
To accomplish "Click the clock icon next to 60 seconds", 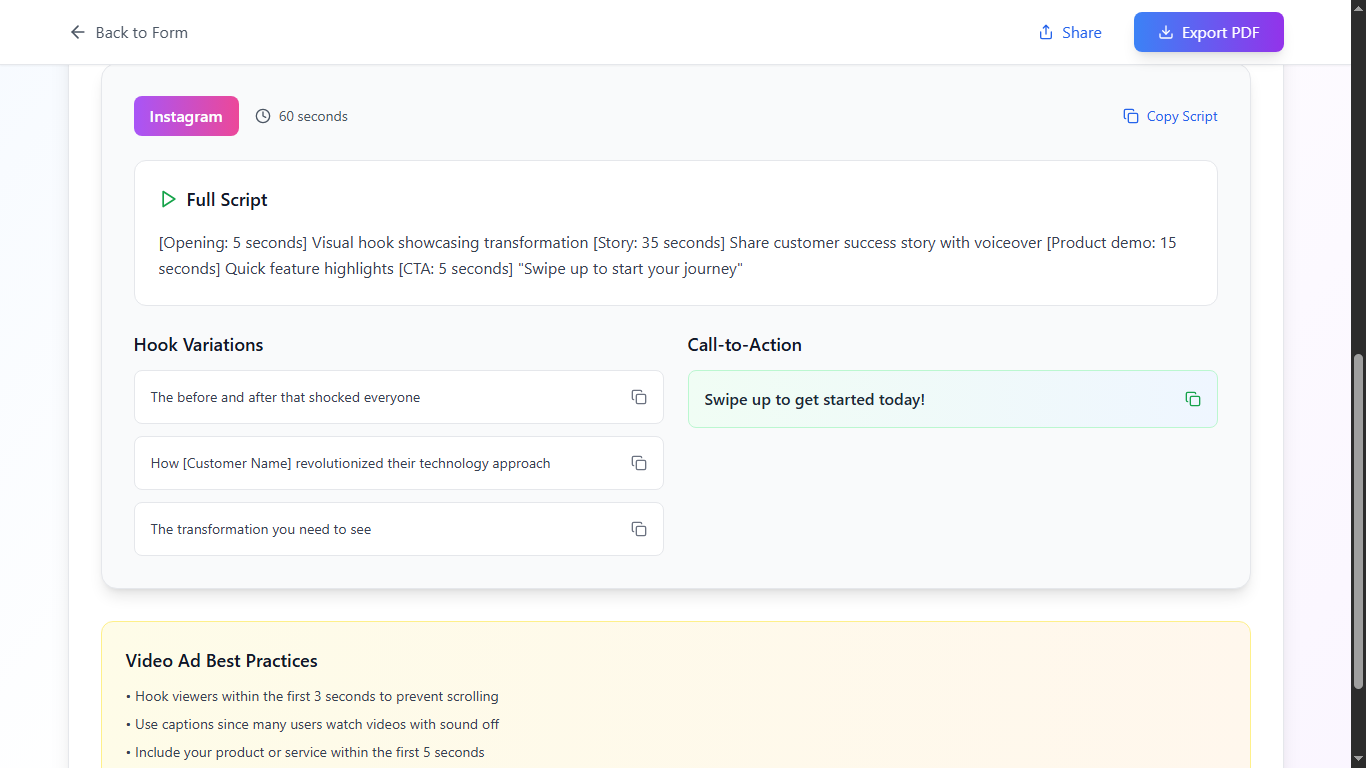I will click(263, 117).
